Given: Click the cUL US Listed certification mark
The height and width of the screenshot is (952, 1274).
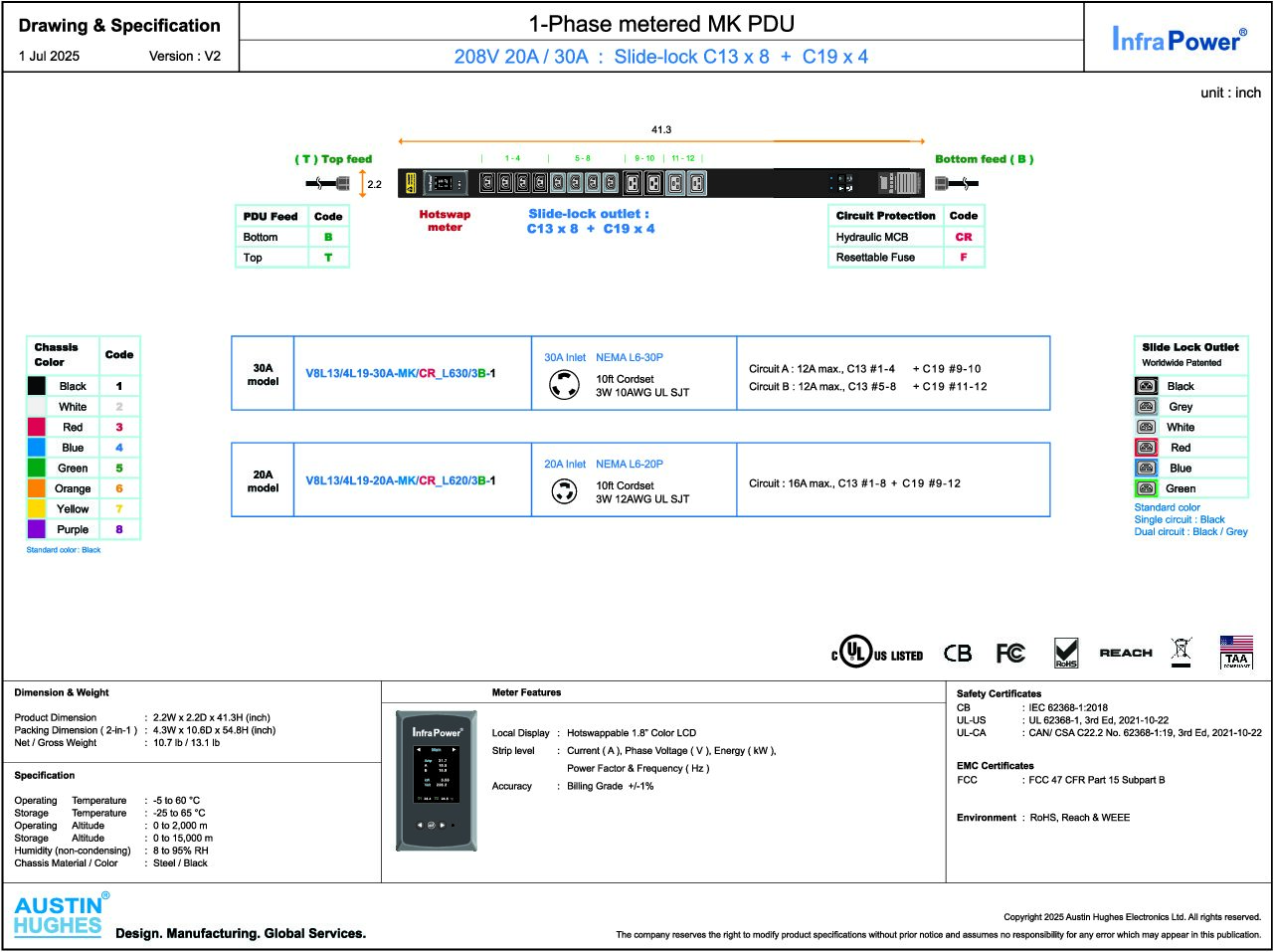Looking at the screenshot, I should (877, 653).
